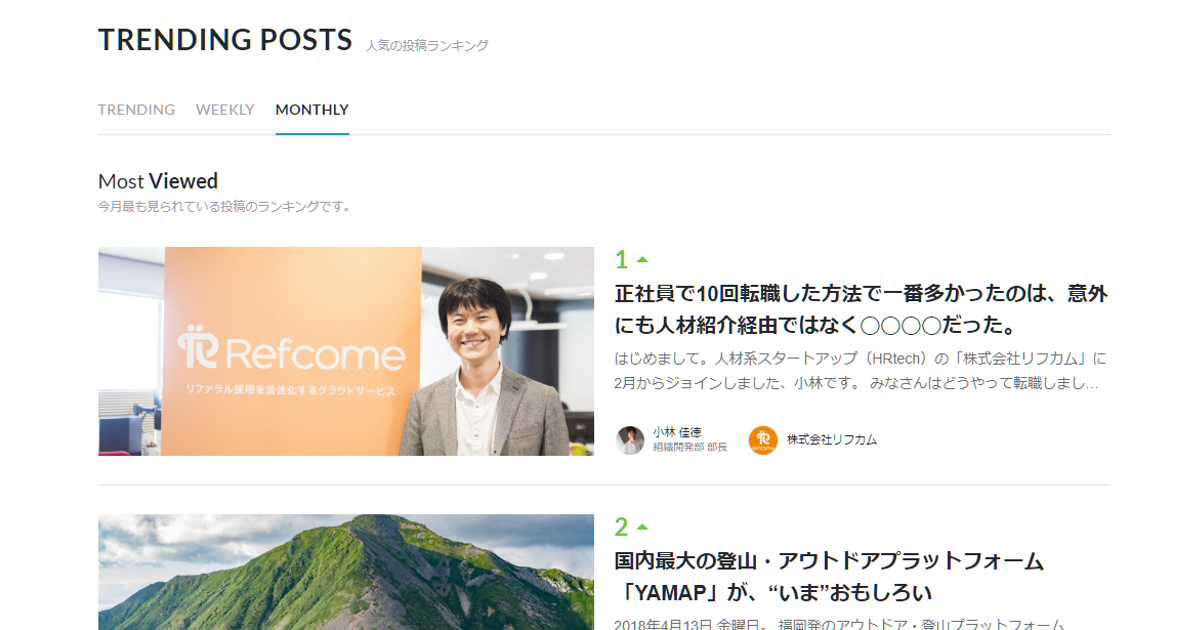
Task: Click the excerpt text starting はじめまして。人材系スタートアップ
Action: pos(860,370)
